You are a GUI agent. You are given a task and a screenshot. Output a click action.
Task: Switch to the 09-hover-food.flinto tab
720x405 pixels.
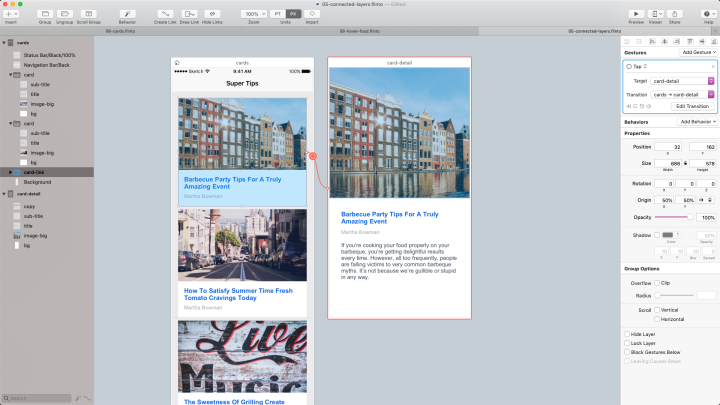click(360, 31)
